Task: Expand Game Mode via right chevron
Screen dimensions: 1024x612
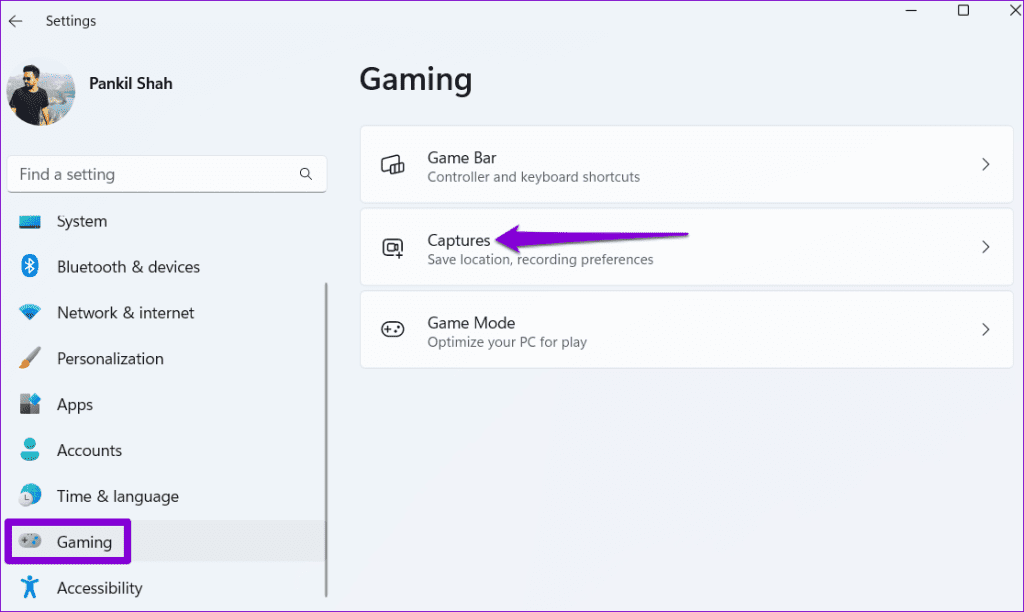Action: [985, 329]
